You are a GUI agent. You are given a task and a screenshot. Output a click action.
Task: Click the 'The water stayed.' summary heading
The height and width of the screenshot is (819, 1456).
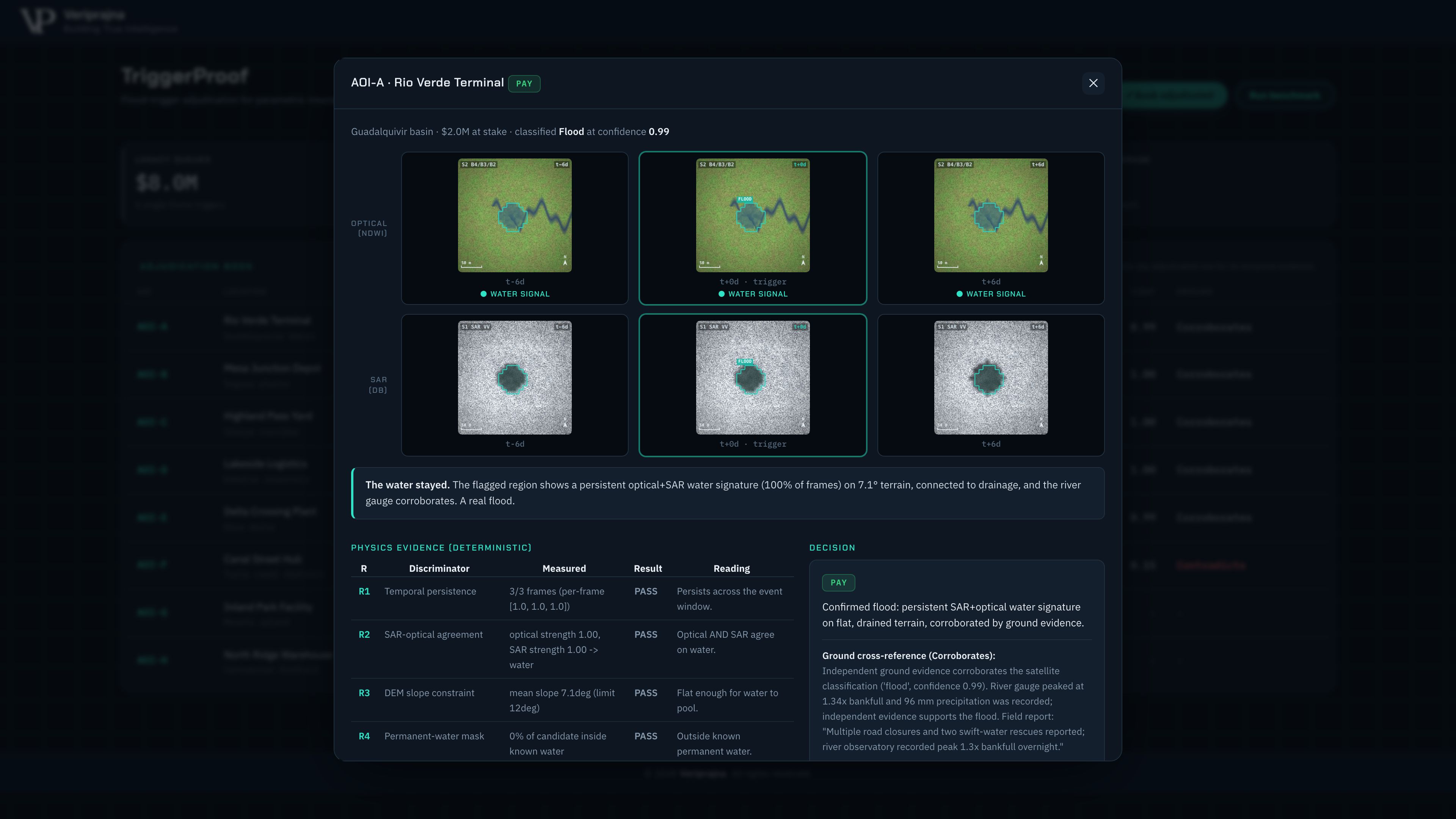pyautogui.click(x=408, y=485)
